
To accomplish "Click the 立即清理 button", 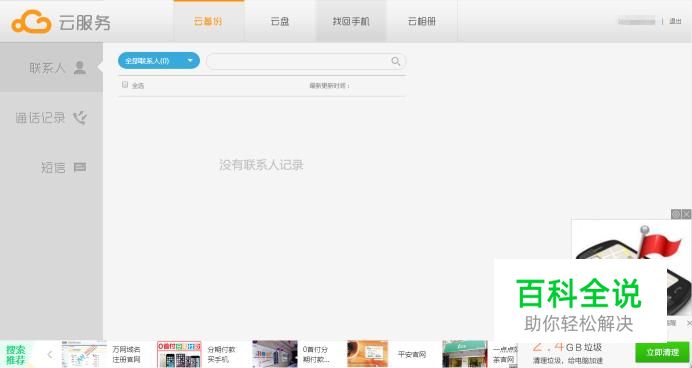I will [662, 353].
